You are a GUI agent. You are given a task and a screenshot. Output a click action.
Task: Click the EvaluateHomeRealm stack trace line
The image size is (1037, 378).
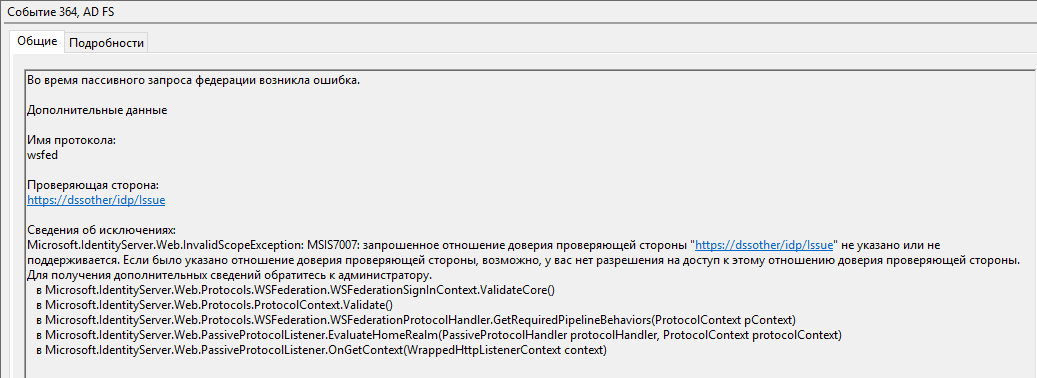point(439,335)
